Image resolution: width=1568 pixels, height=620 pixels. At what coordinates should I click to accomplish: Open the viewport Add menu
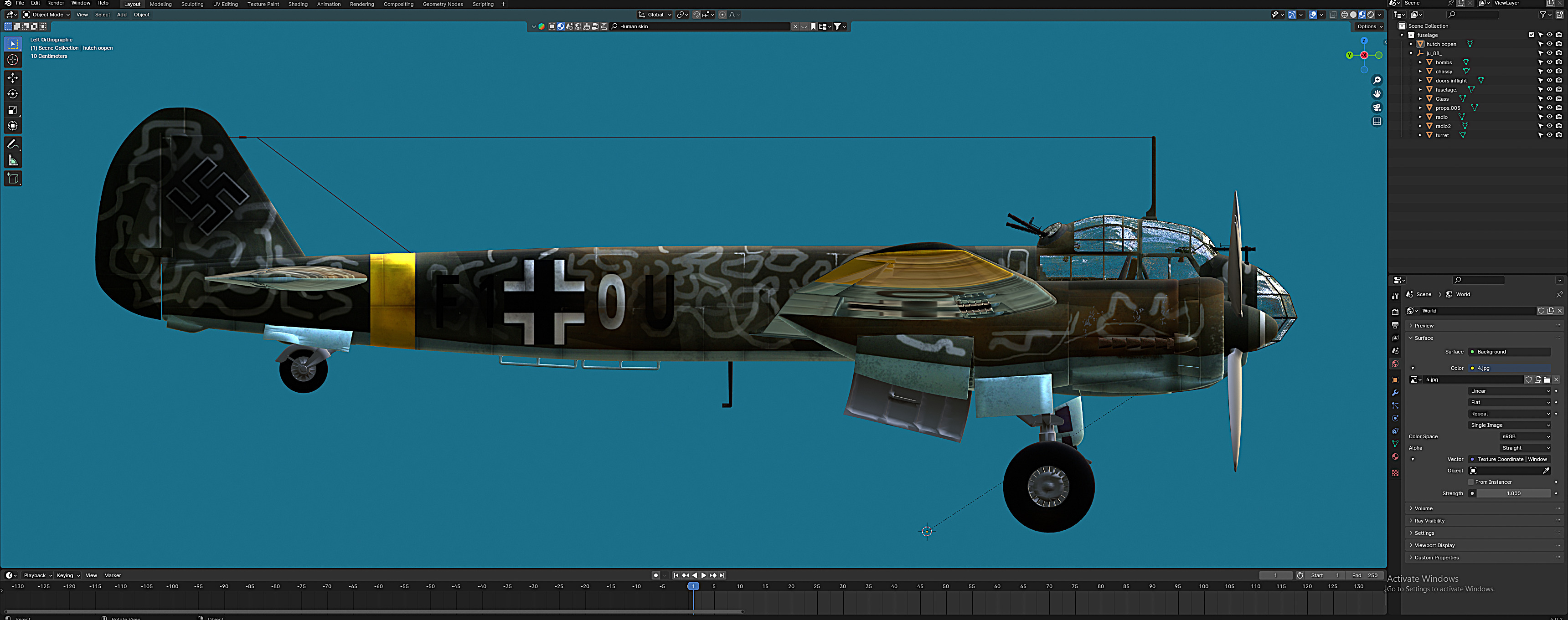tap(122, 15)
